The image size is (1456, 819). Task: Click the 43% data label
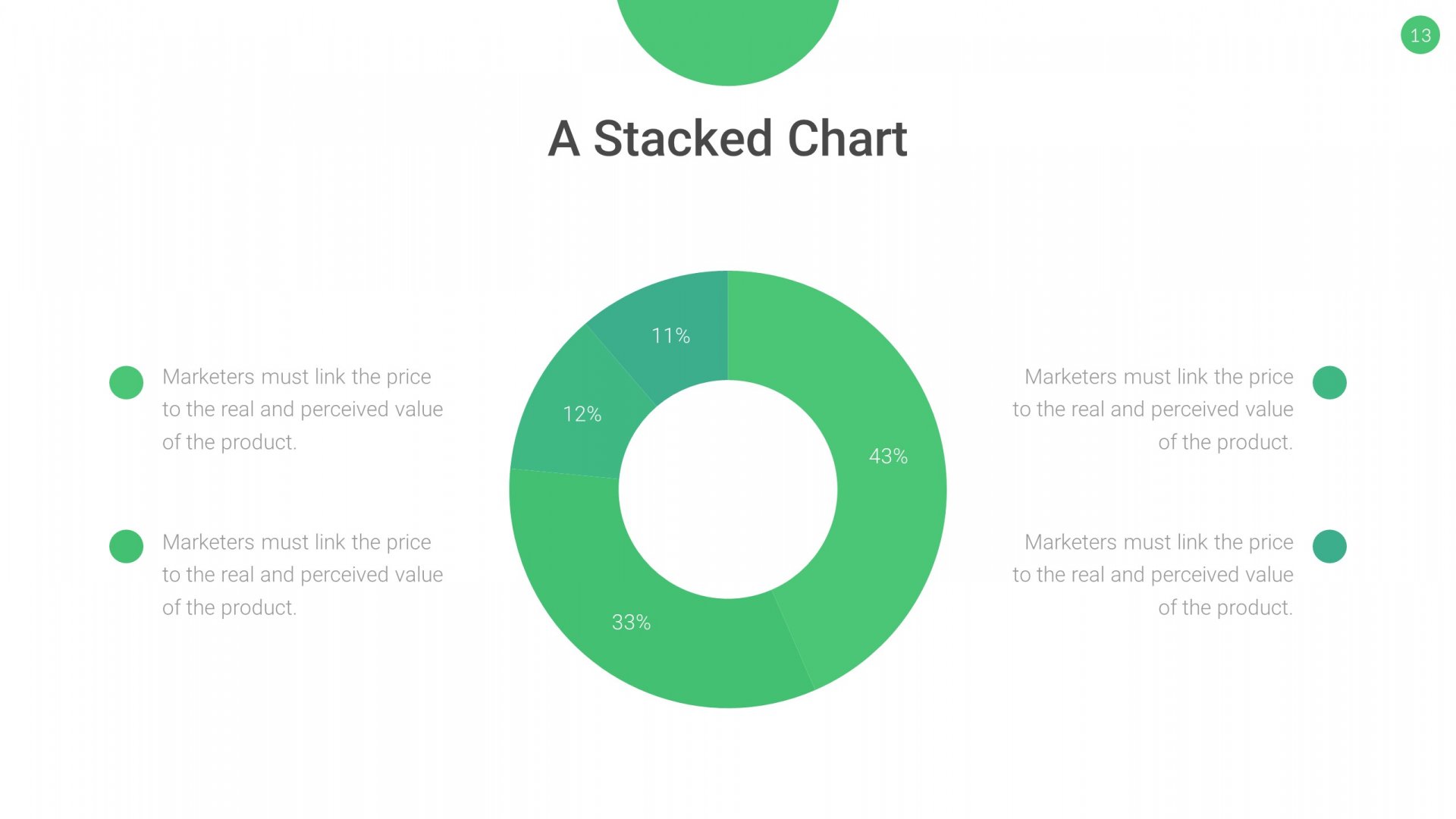pyautogui.click(x=888, y=456)
